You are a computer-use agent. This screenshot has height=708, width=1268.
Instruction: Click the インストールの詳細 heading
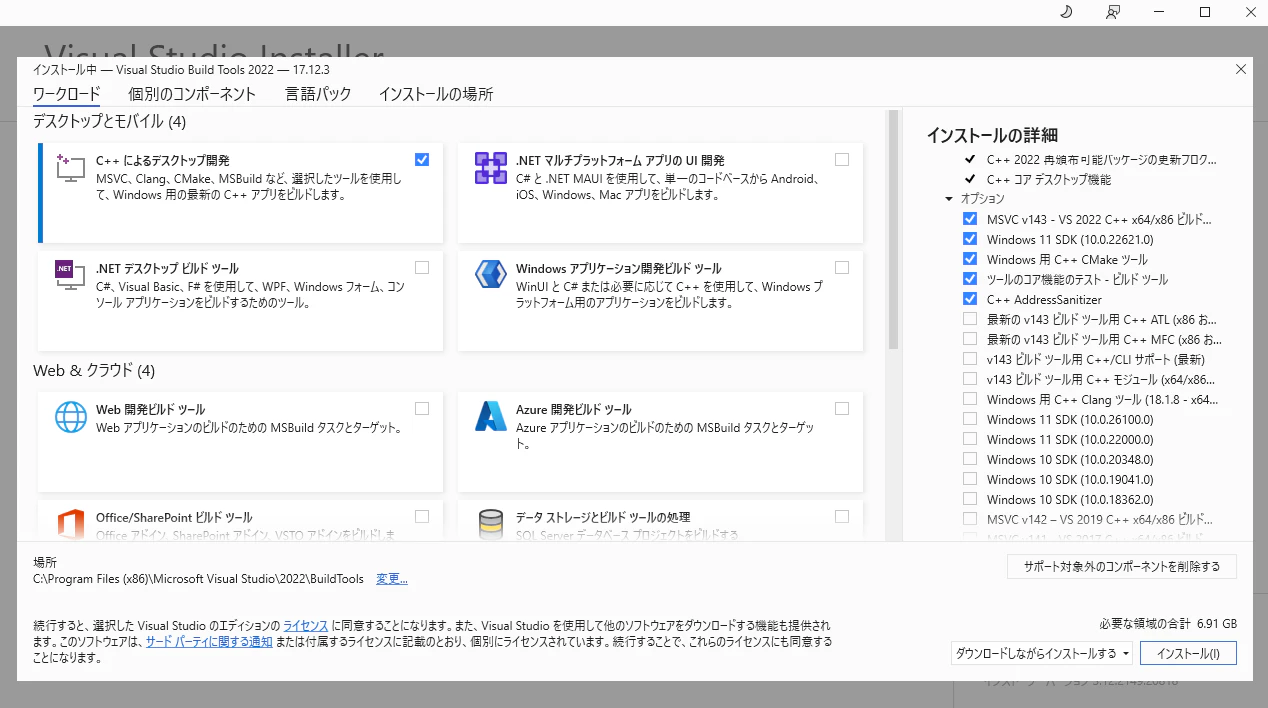pos(992,135)
